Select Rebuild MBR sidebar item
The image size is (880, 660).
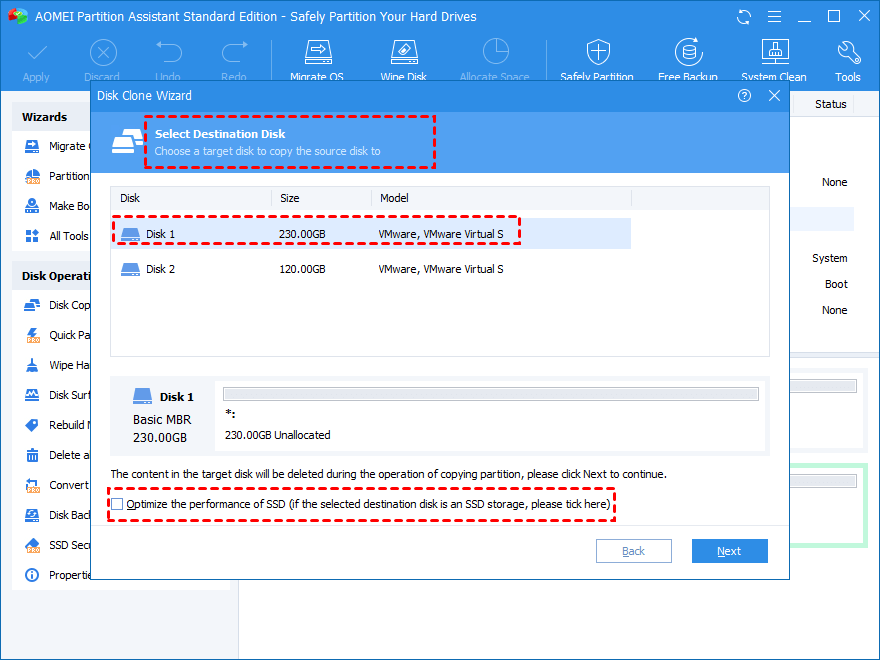click(x=57, y=425)
